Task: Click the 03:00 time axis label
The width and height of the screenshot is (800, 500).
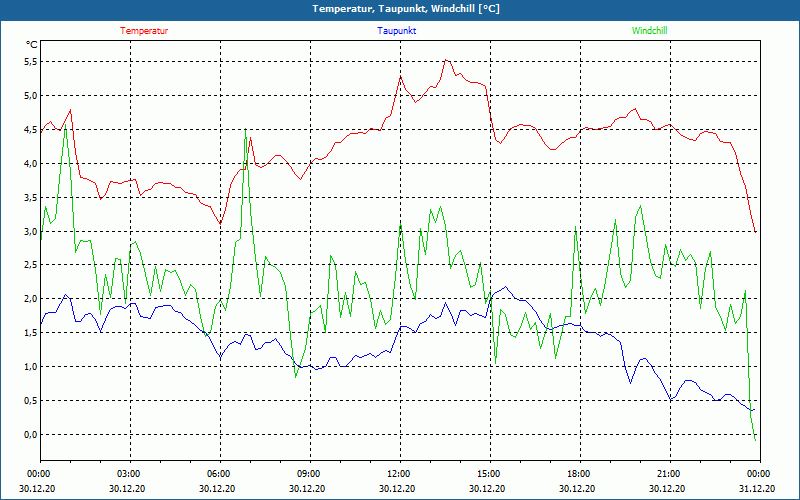Action: [x=128, y=474]
